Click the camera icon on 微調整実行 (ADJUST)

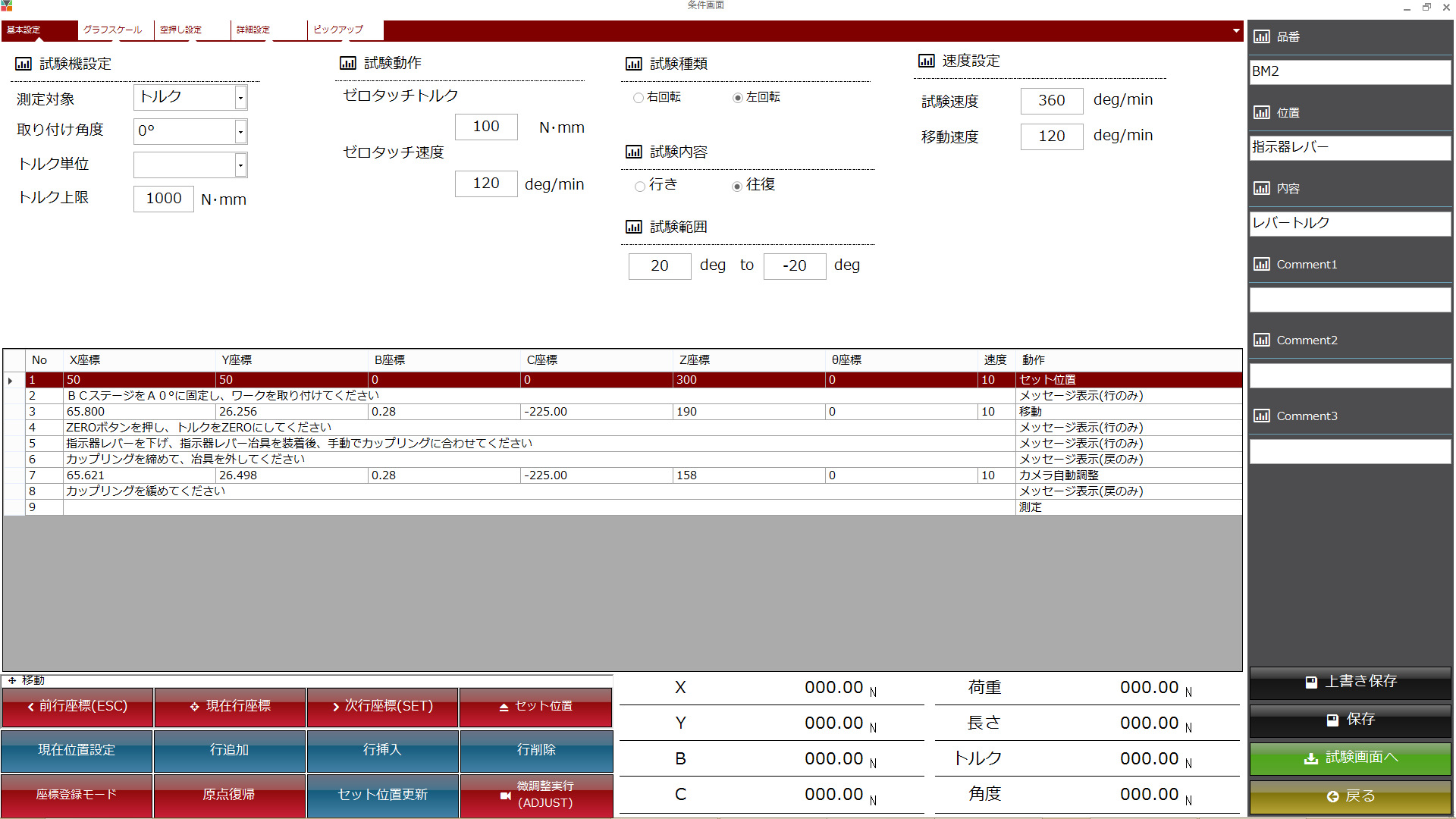505,795
